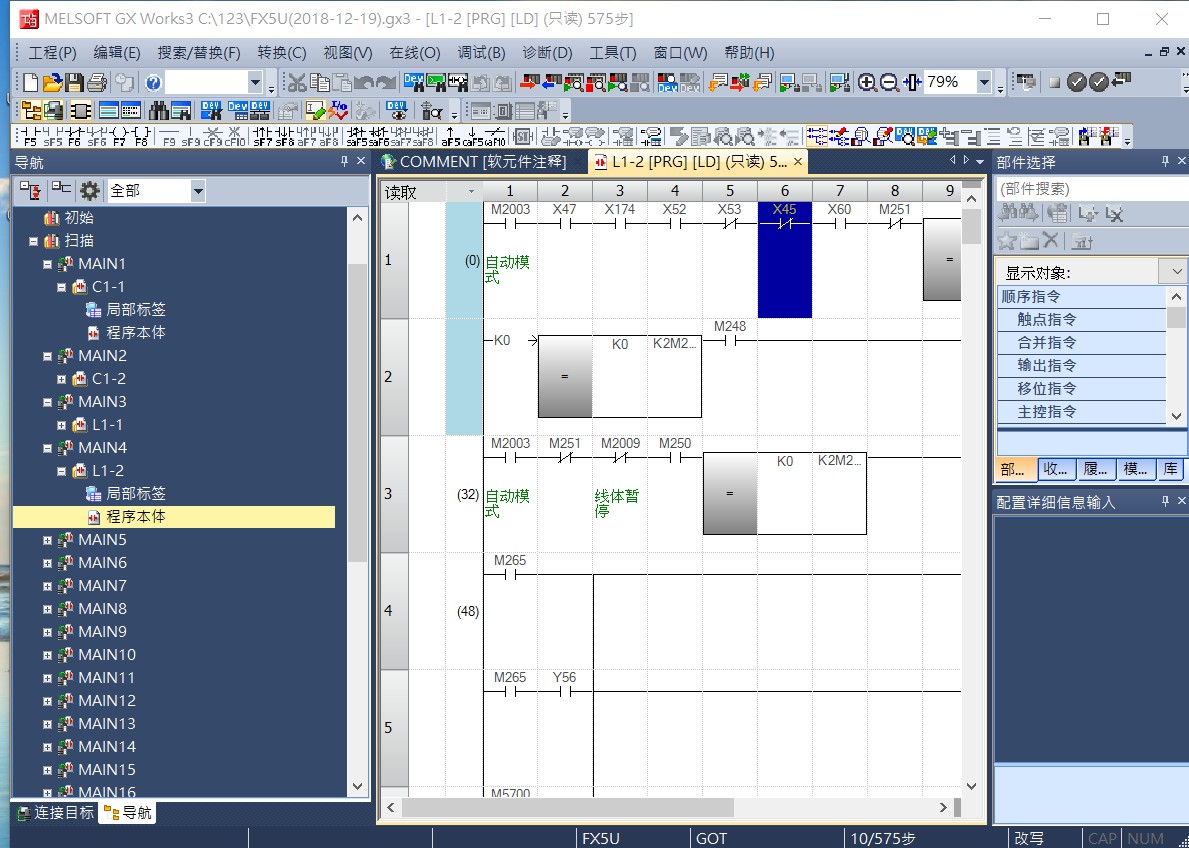Insert normally-open contact with F5 icon
Screen dimensions: 1189x848
pos(30,136)
